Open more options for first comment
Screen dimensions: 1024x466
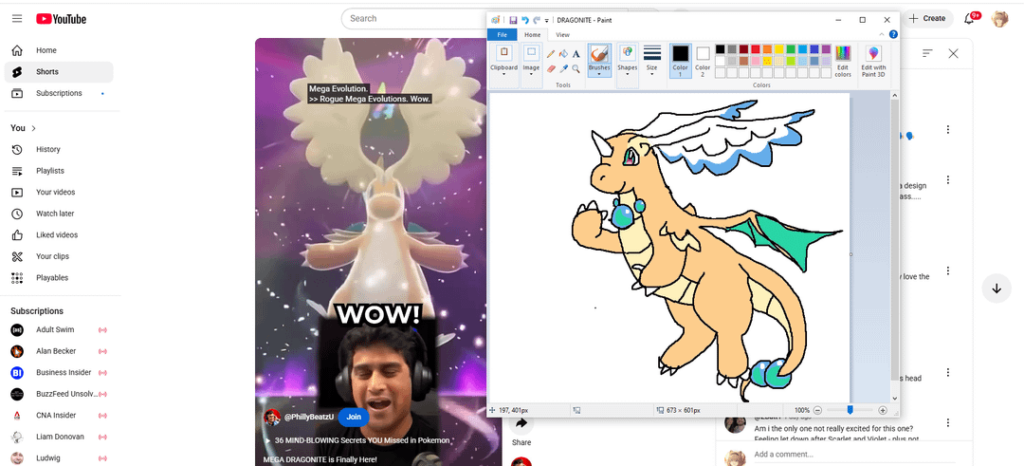pos(948,130)
